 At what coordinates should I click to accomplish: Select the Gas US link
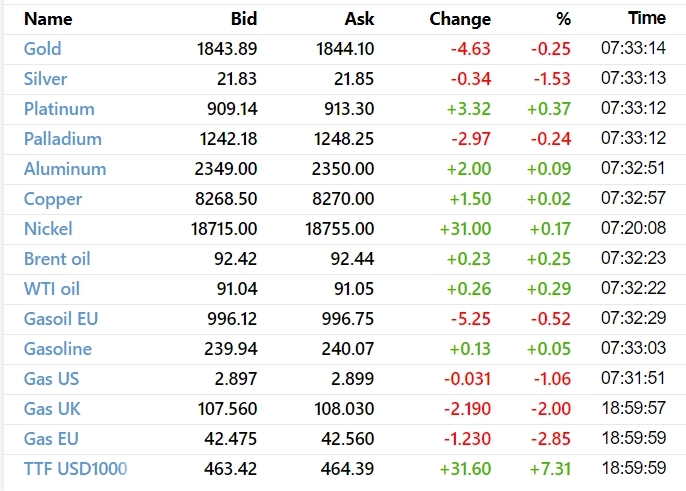(51, 379)
